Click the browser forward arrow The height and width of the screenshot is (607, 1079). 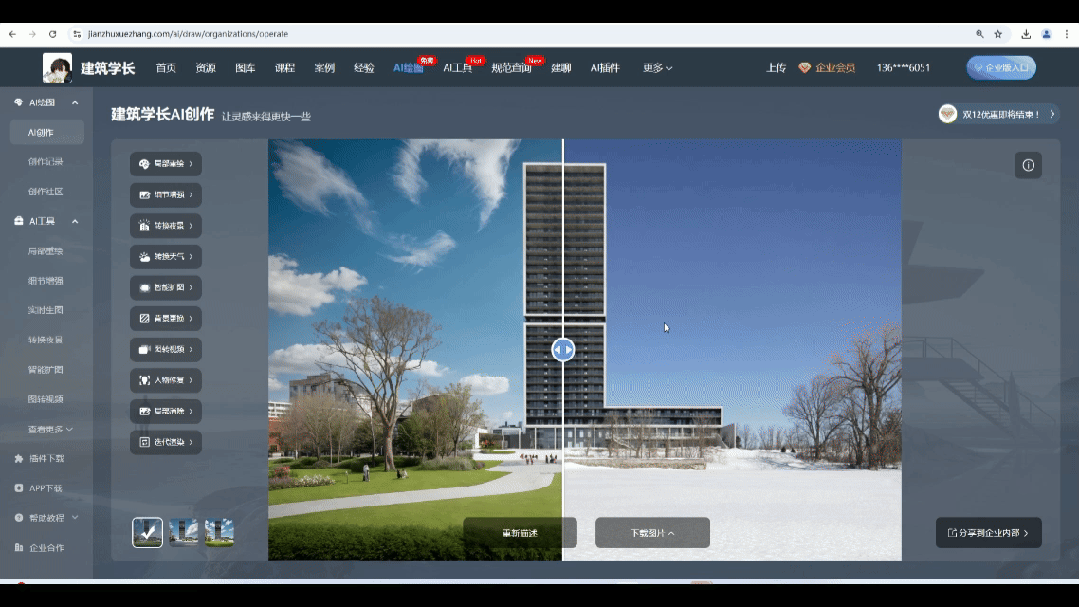[32, 34]
